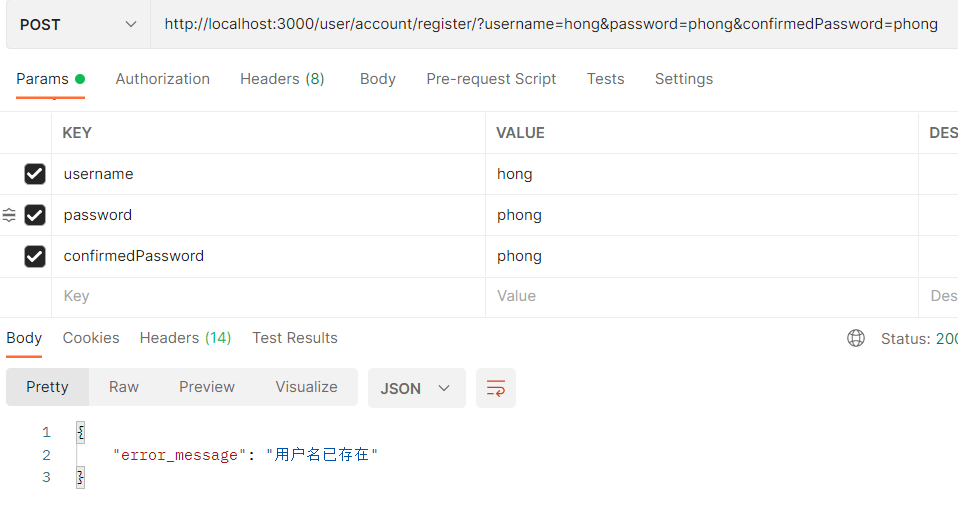Select the Preview response view

pyautogui.click(x=207, y=387)
